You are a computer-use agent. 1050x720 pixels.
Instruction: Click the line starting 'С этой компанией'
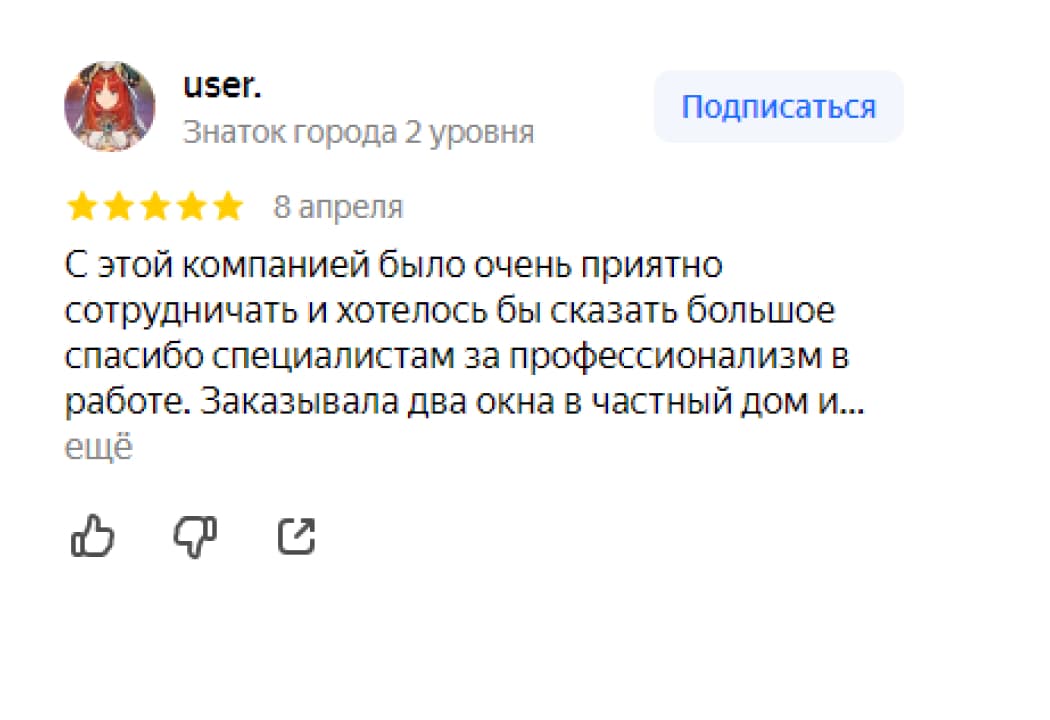393,267
